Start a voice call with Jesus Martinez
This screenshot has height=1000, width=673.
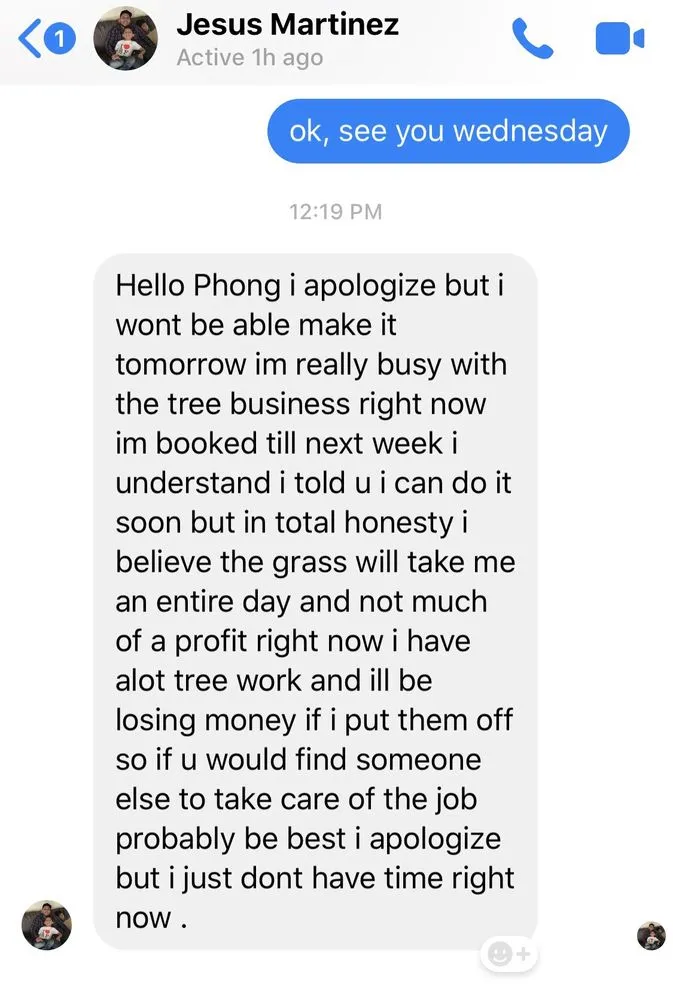[x=532, y=40]
